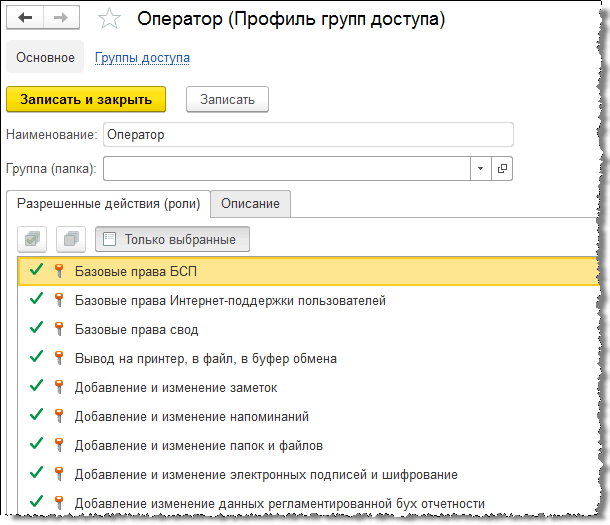Click the check all roles icon

[x=33, y=240]
